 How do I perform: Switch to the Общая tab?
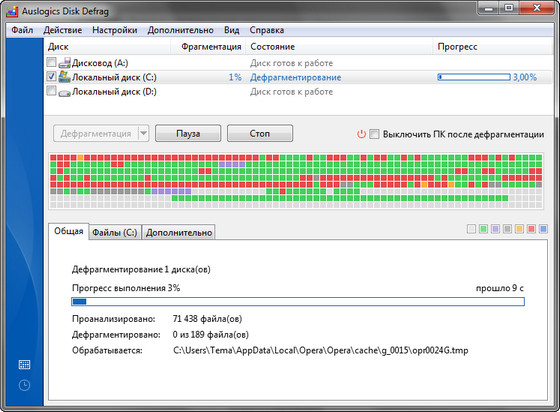point(69,231)
